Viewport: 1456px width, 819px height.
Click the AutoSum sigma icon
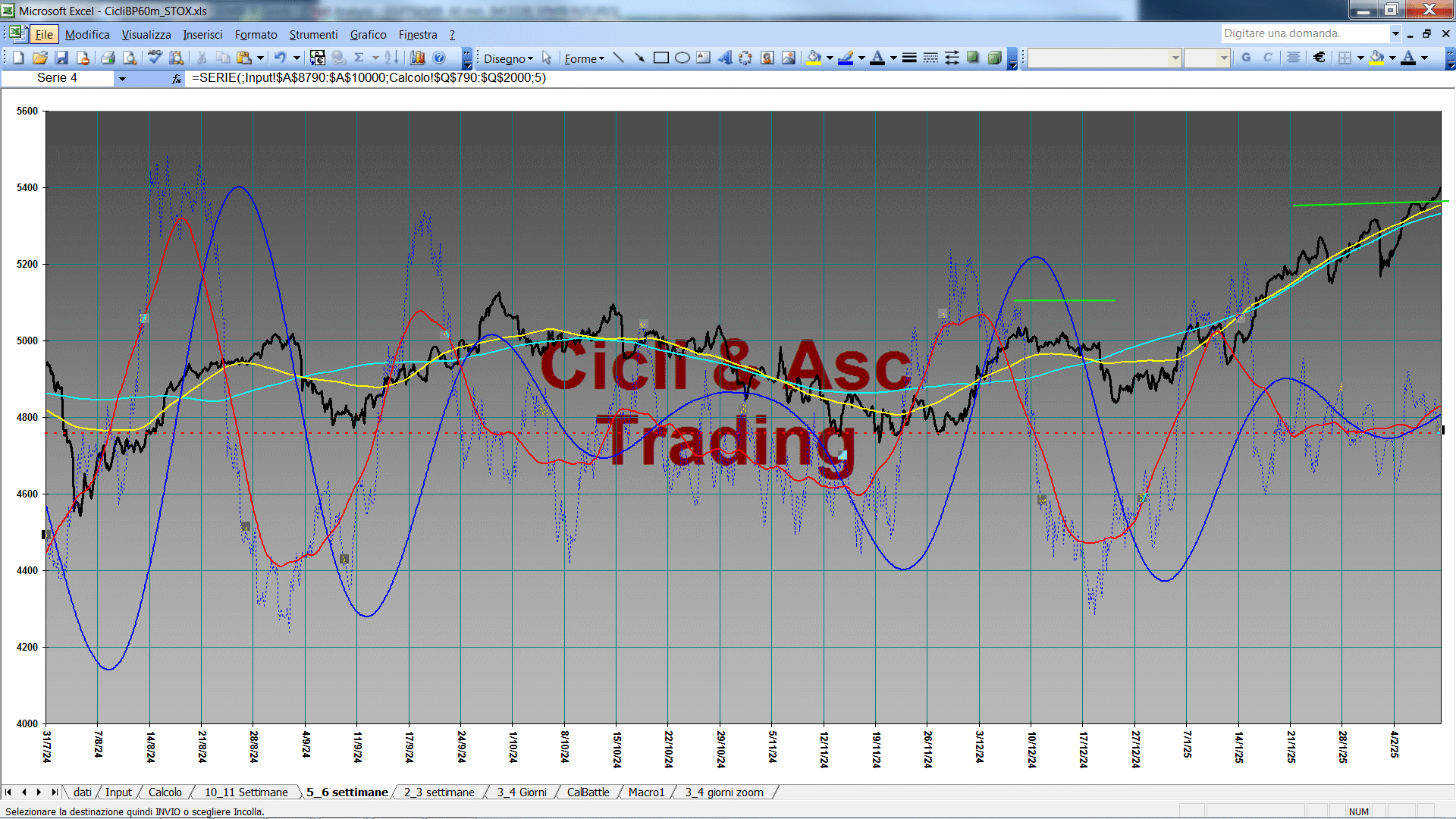click(359, 58)
